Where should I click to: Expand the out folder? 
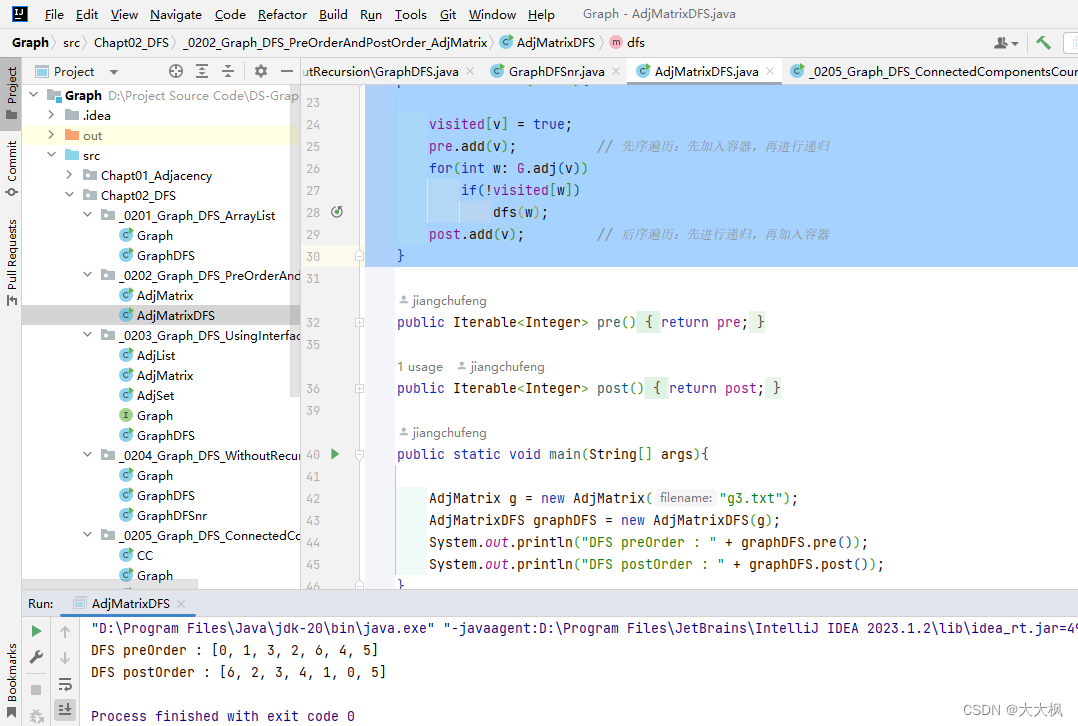coord(52,135)
